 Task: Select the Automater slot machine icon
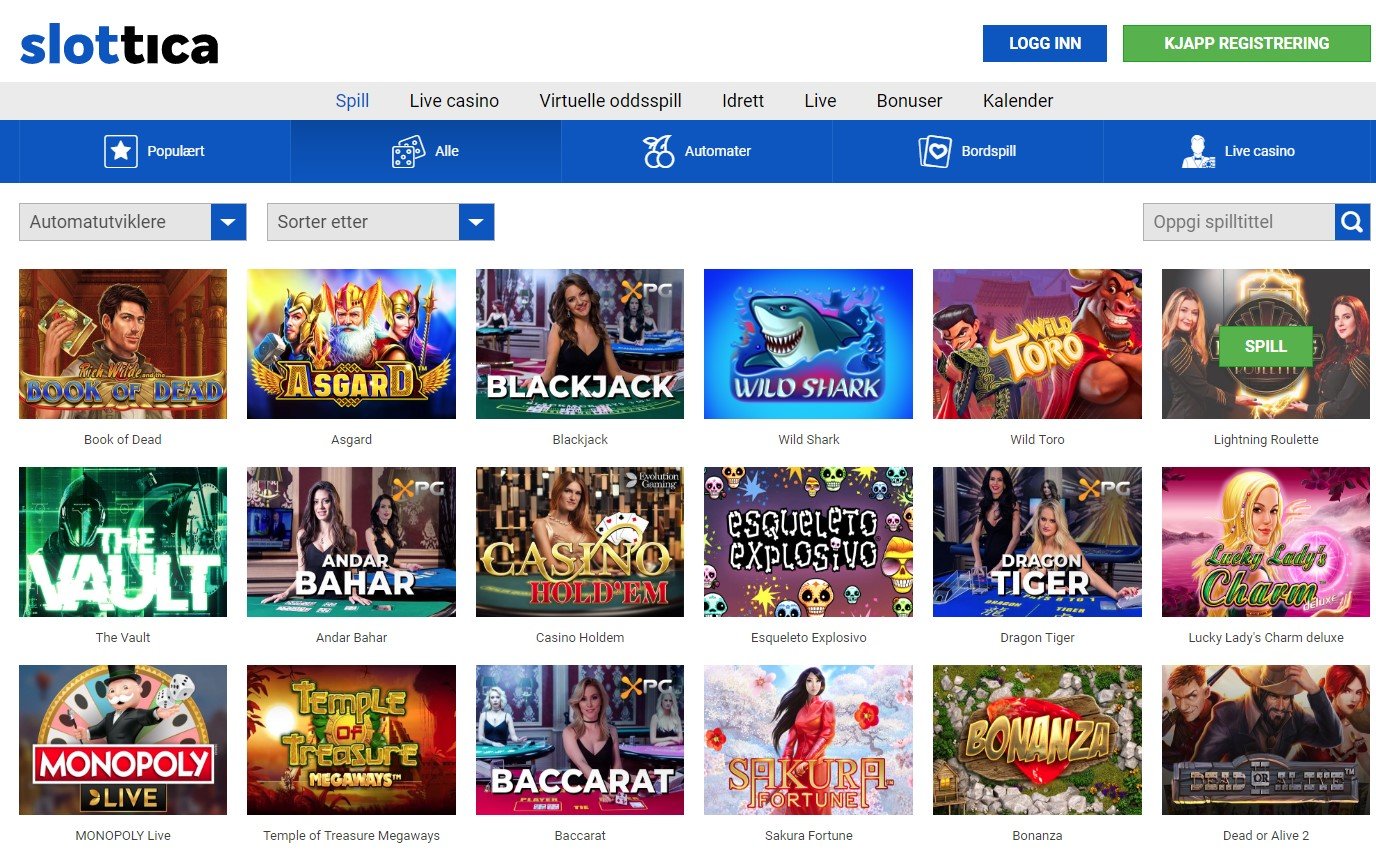(x=658, y=150)
